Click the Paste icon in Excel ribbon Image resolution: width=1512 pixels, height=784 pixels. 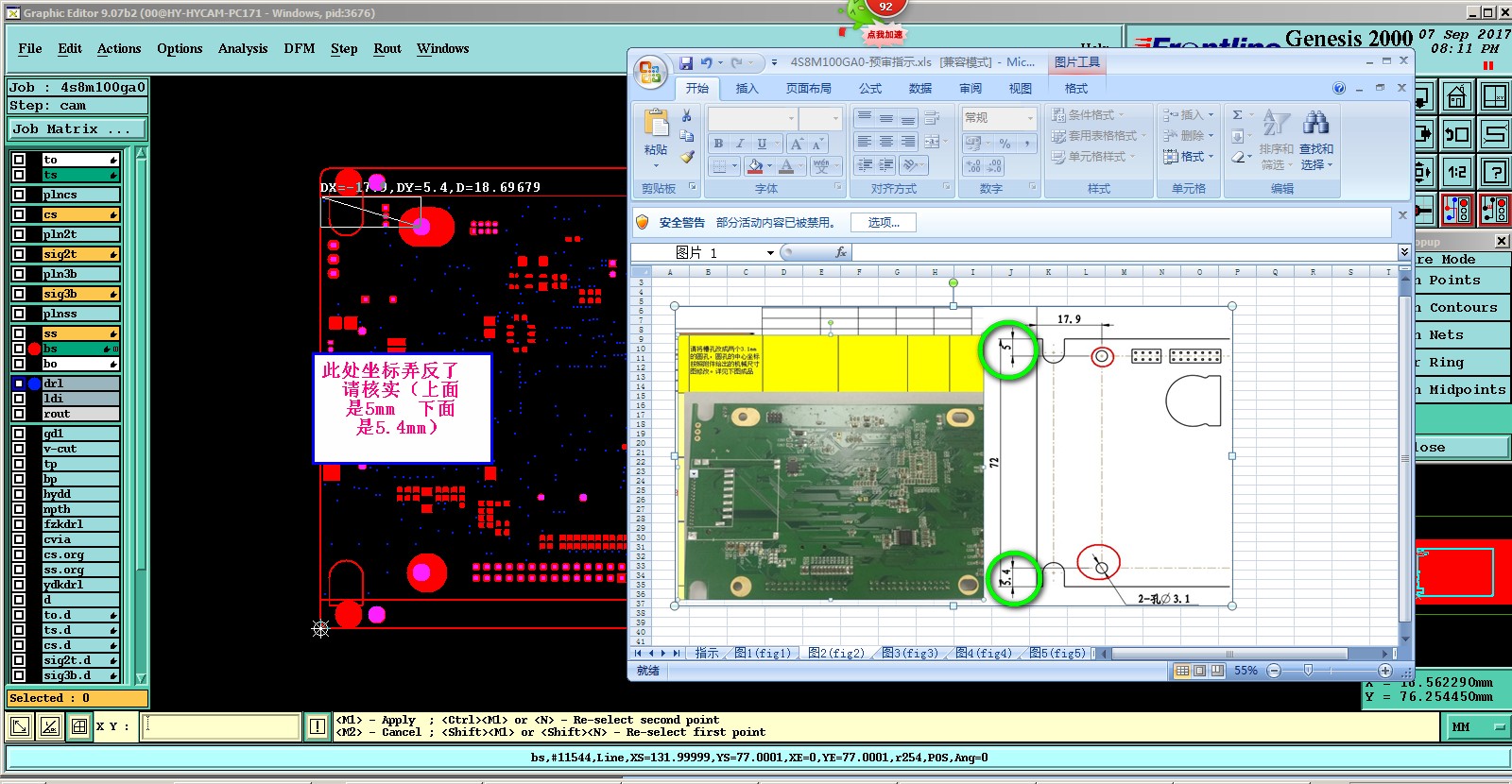(656, 124)
